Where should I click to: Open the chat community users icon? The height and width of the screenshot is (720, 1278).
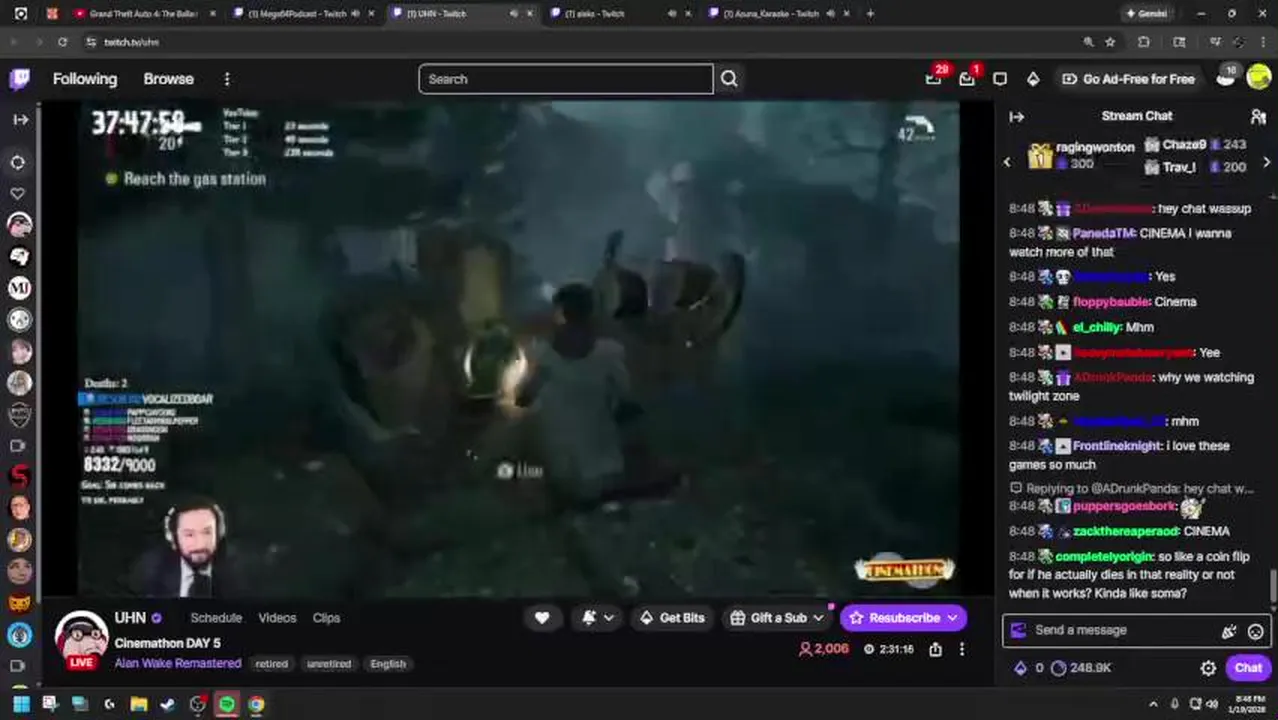(x=1258, y=116)
